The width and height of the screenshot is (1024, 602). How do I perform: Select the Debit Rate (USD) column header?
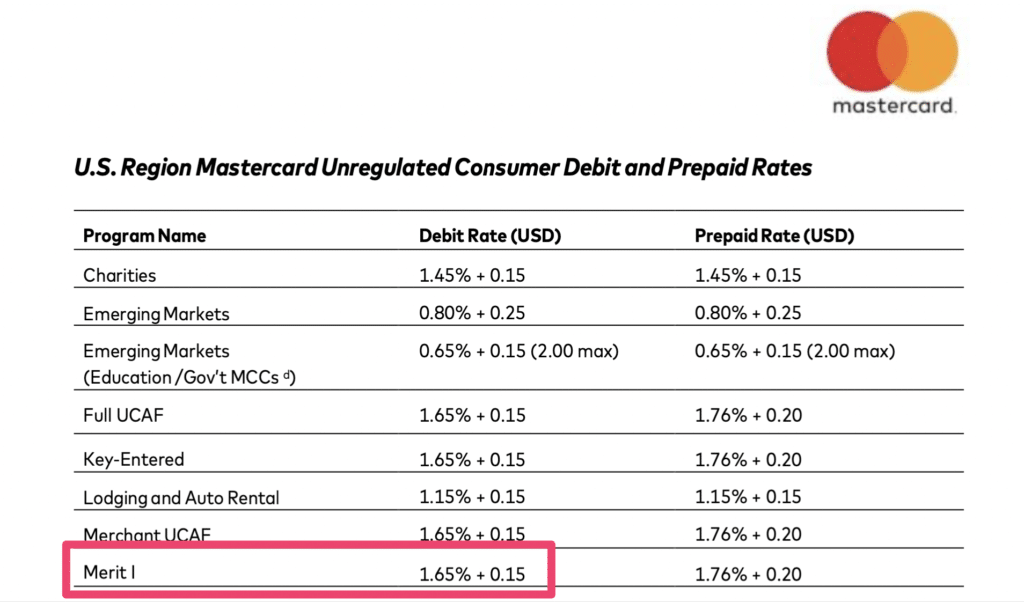tap(490, 236)
